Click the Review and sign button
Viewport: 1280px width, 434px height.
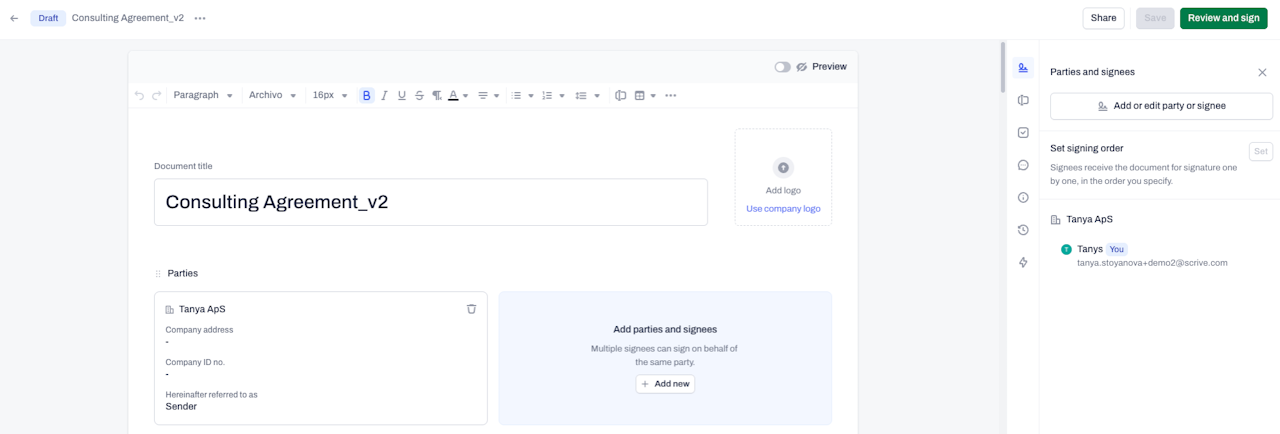[x=1223, y=18]
